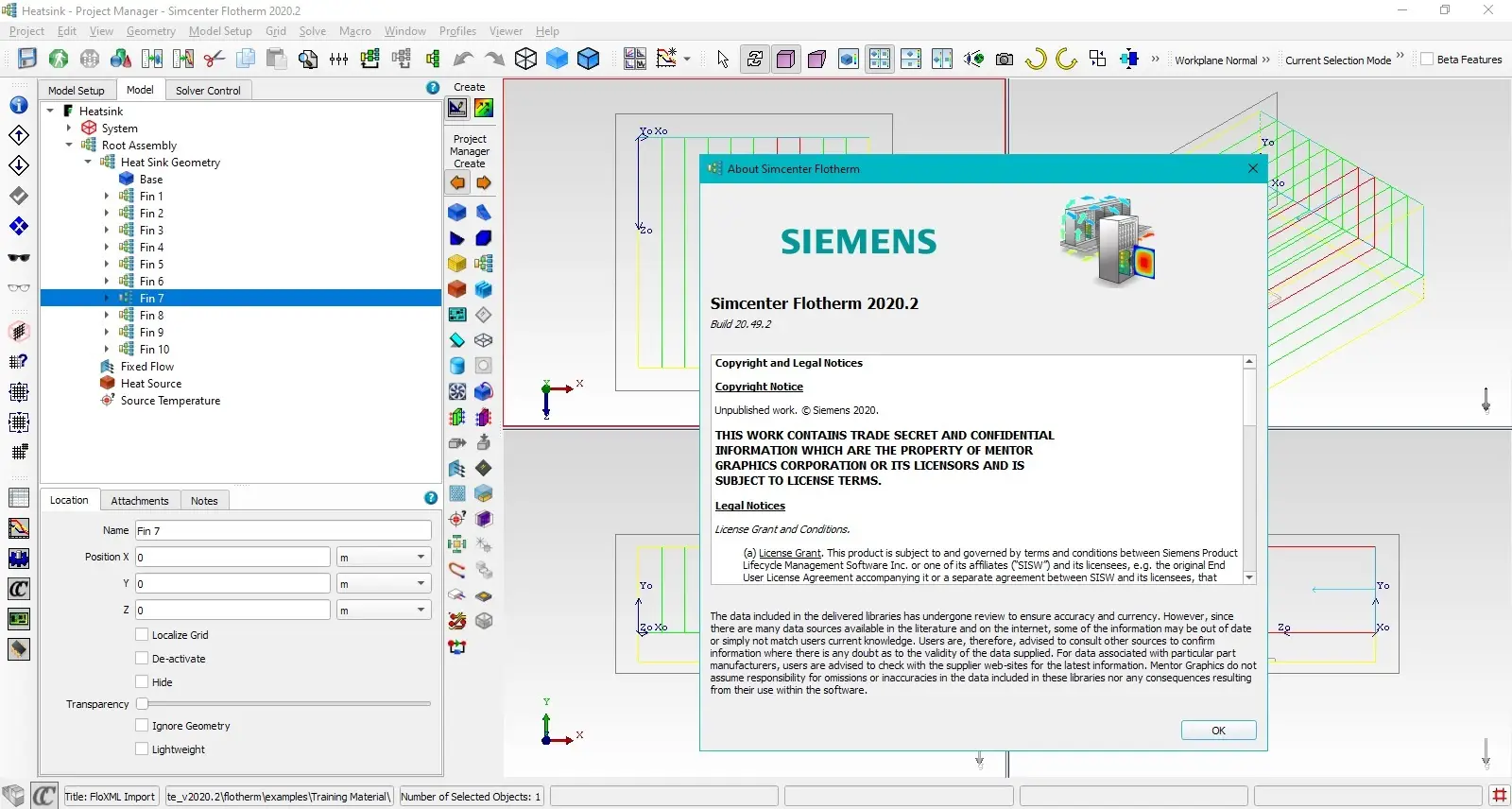The image size is (1512, 809).
Task: Click the scissors cut icon
Action: pos(215,59)
